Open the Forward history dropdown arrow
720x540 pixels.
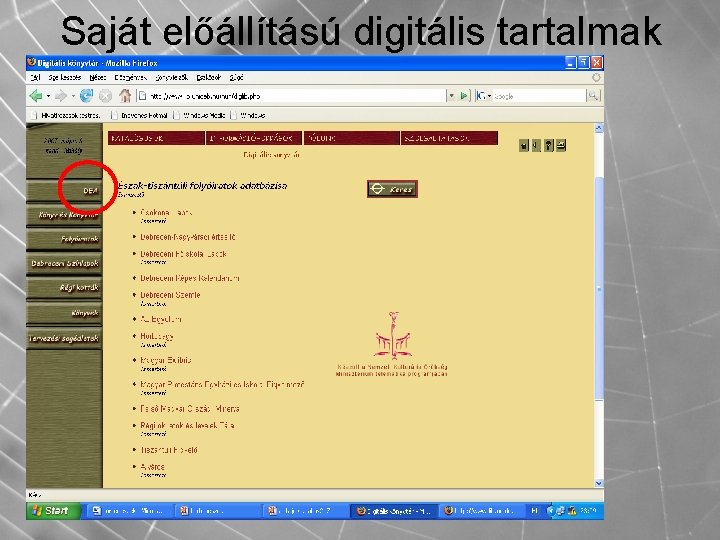pos(73,96)
